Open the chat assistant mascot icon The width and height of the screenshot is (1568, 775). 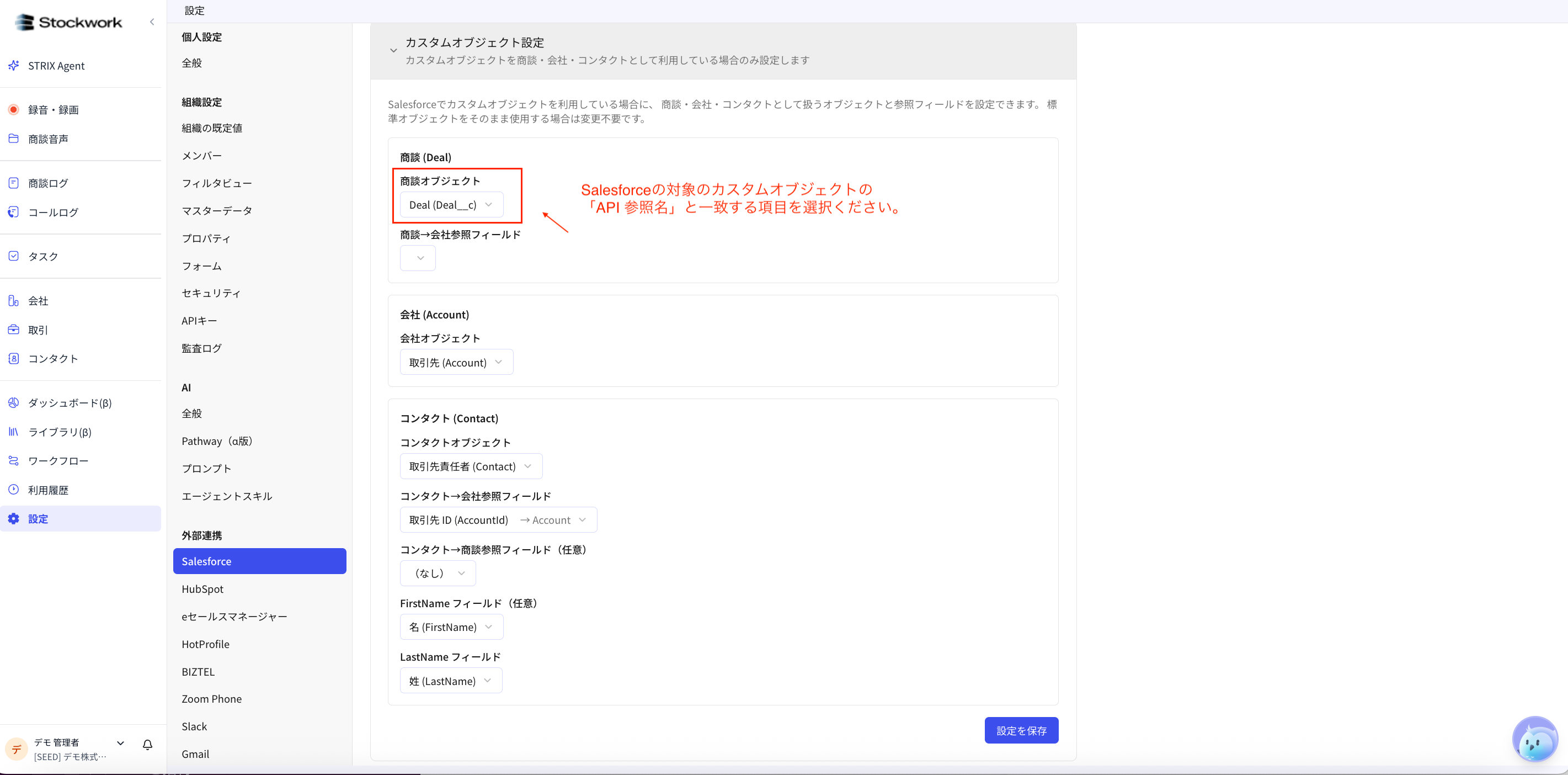click(x=1534, y=739)
